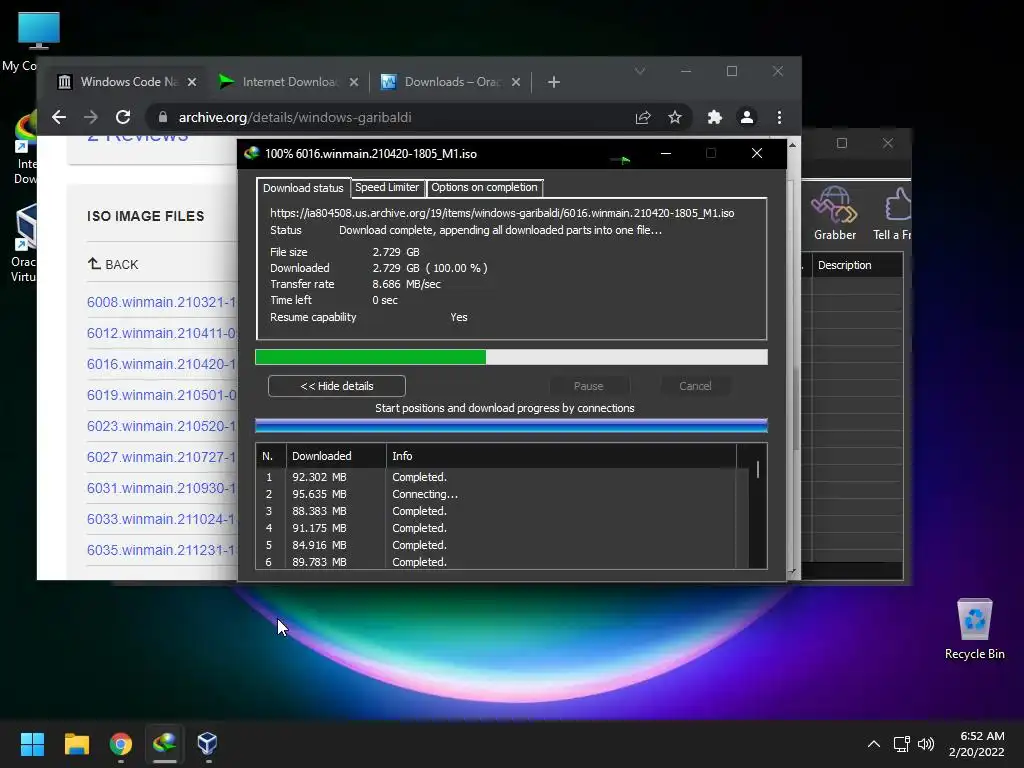Image resolution: width=1024 pixels, height=768 pixels.
Task: Open File Explorer from the taskbar
Action: (x=77, y=744)
